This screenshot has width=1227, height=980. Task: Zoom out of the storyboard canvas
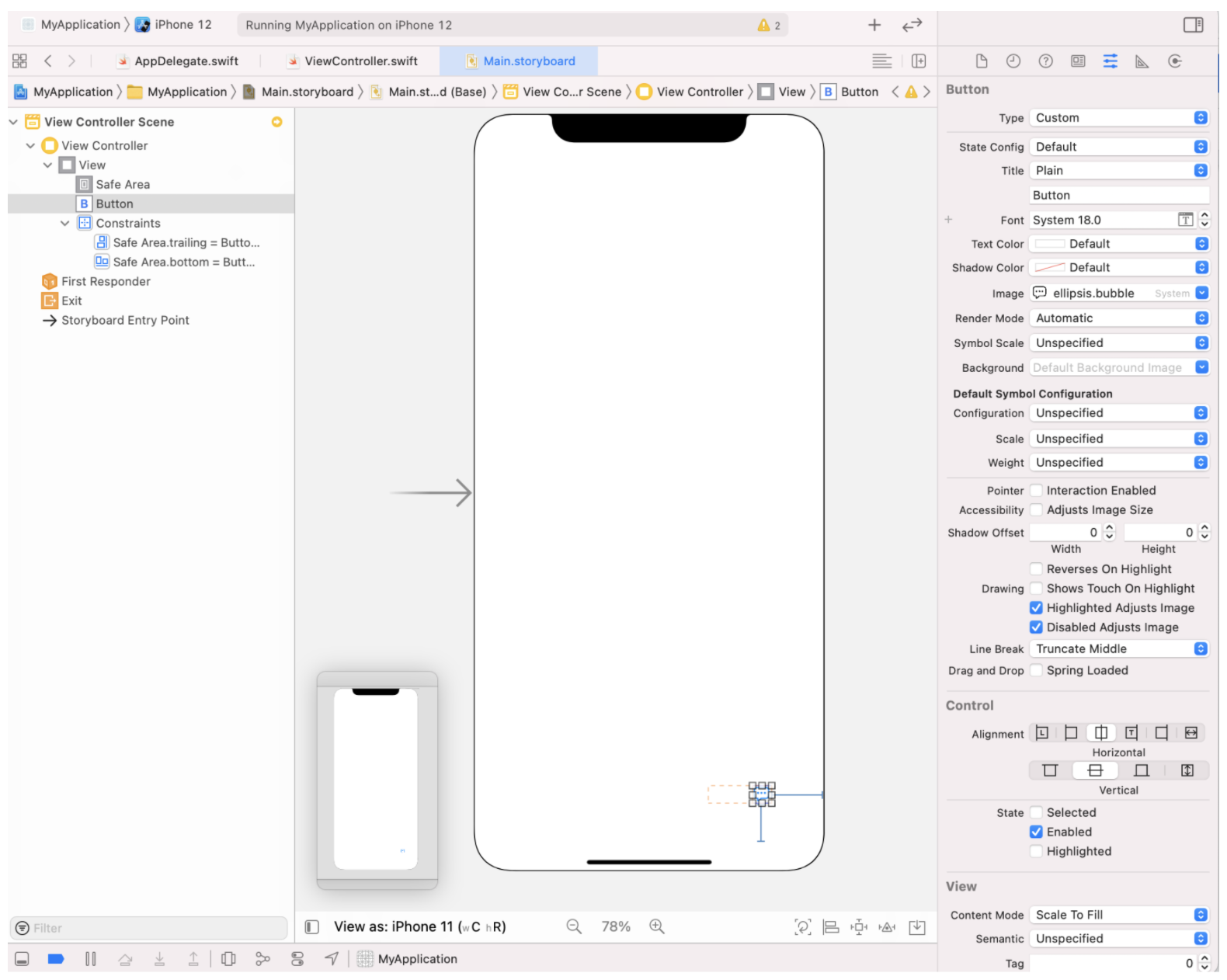574,926
